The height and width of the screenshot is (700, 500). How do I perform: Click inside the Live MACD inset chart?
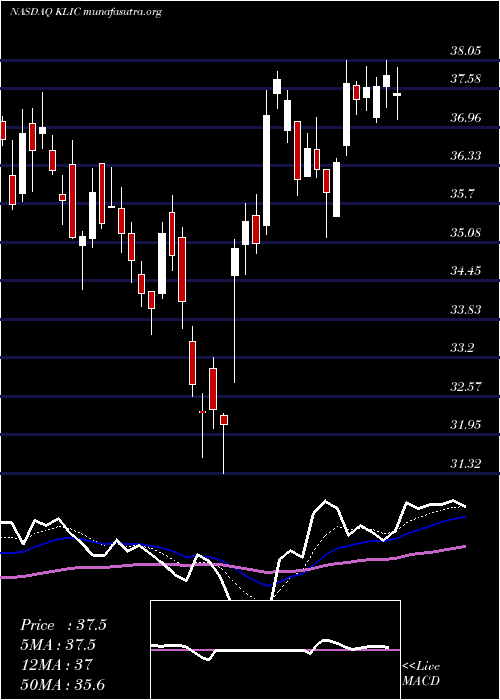pyautogui.click(x=275, y=650)
